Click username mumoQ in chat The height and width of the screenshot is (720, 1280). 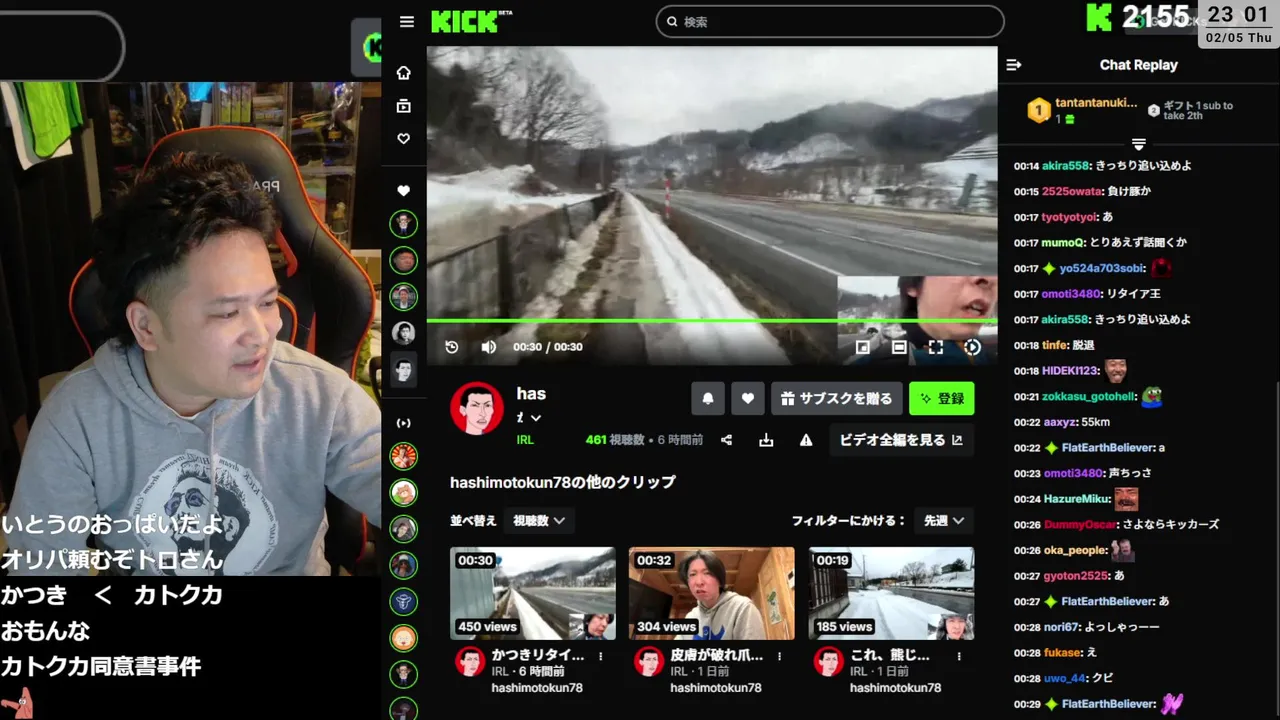[x=1062, y=243]
